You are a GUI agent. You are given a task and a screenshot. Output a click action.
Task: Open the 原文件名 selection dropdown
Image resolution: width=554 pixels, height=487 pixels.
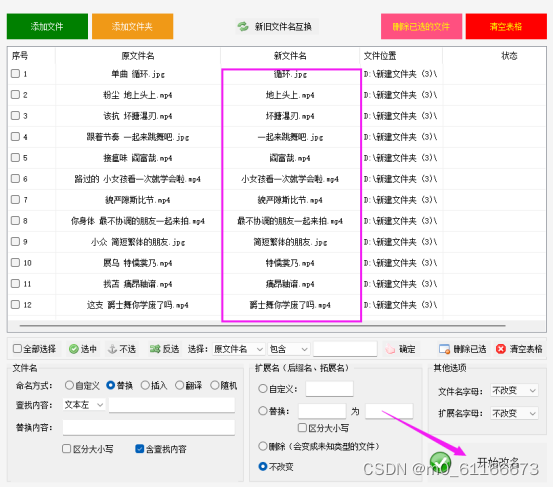pos(238,349)
